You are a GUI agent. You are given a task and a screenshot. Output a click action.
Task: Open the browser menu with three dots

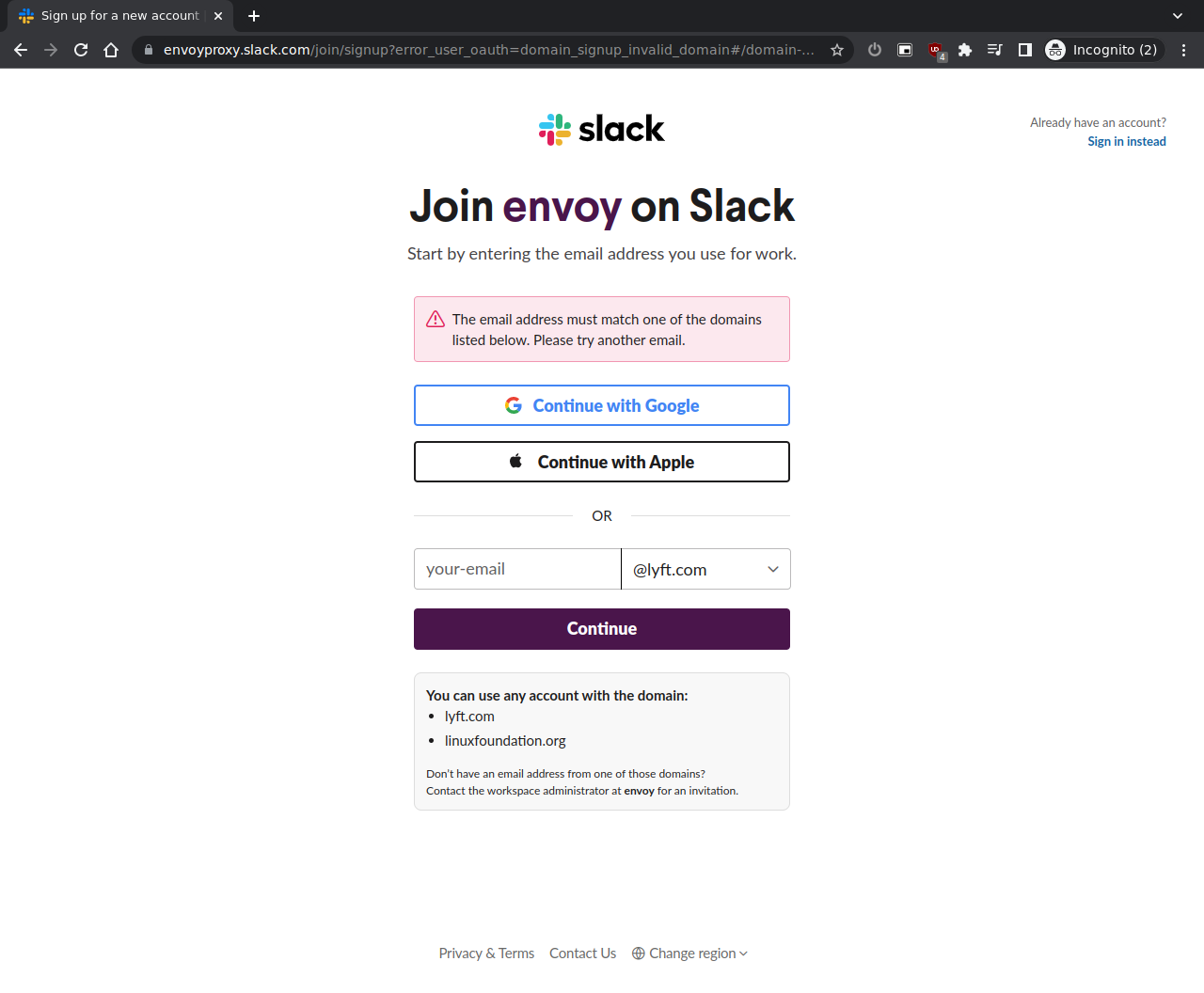coord(1183,49)
